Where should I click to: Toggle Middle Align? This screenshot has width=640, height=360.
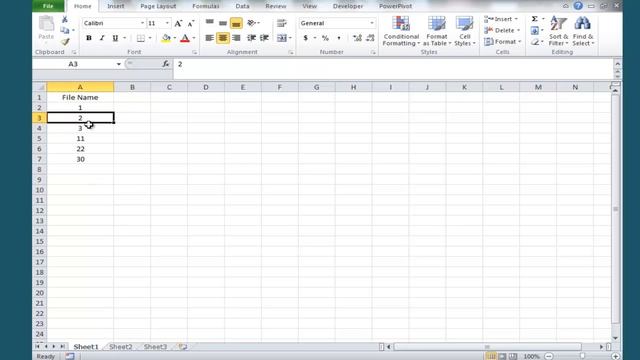pyautogui.click(x=223, y=23)
